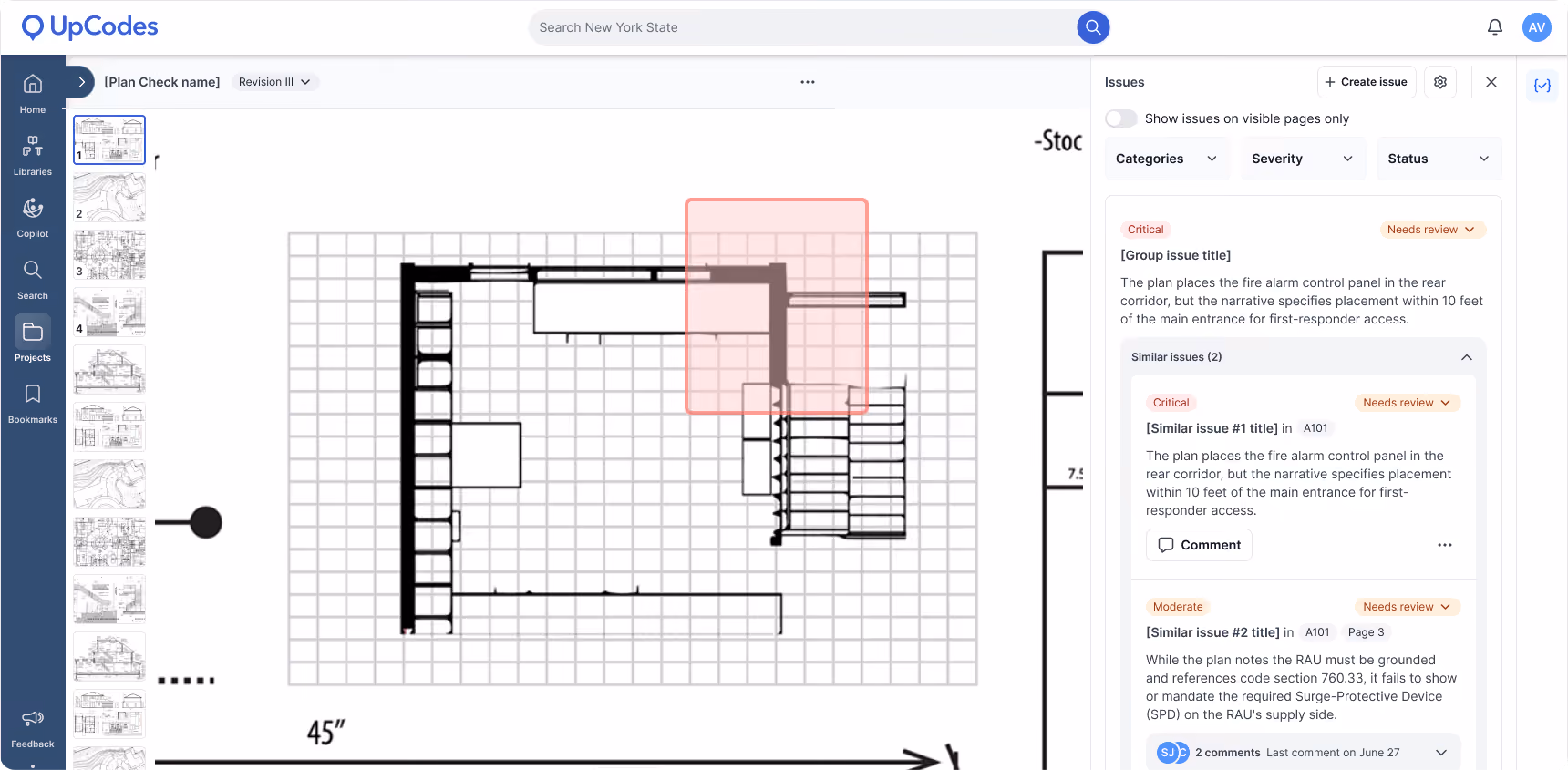This screenshot has width=1568, height=770.
Task: Click Moderate severity badge
Action: click(x=1178, y=607)
